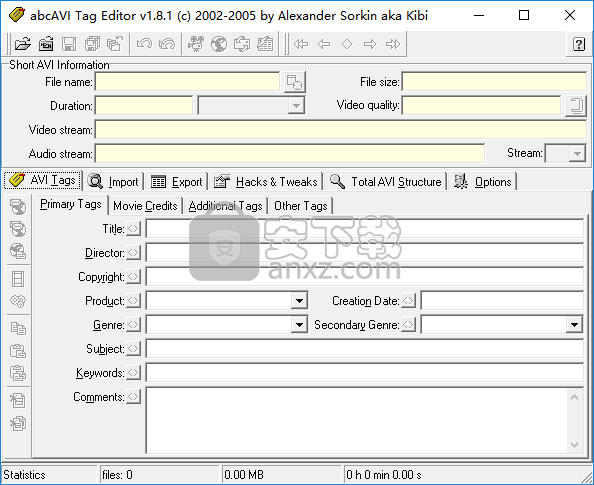Click the sidebar gears icon
The width and height of the screenshot is (594, 485).
point(18,301)
